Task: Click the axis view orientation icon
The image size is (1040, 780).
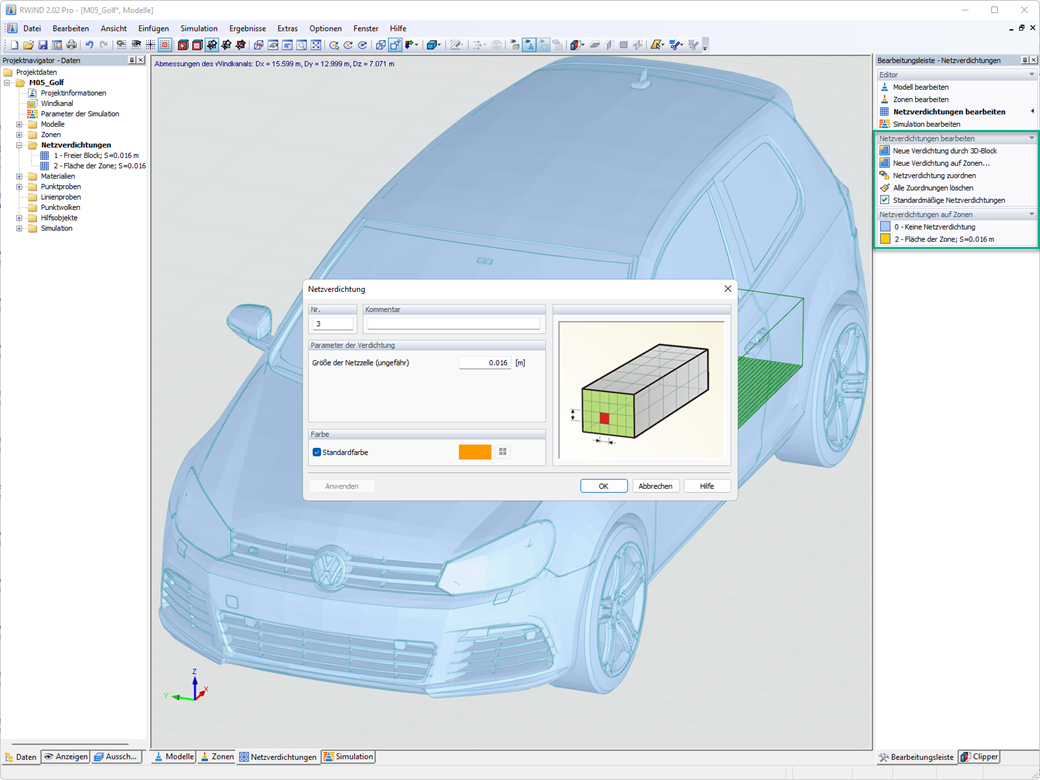Action: point(411,45)
